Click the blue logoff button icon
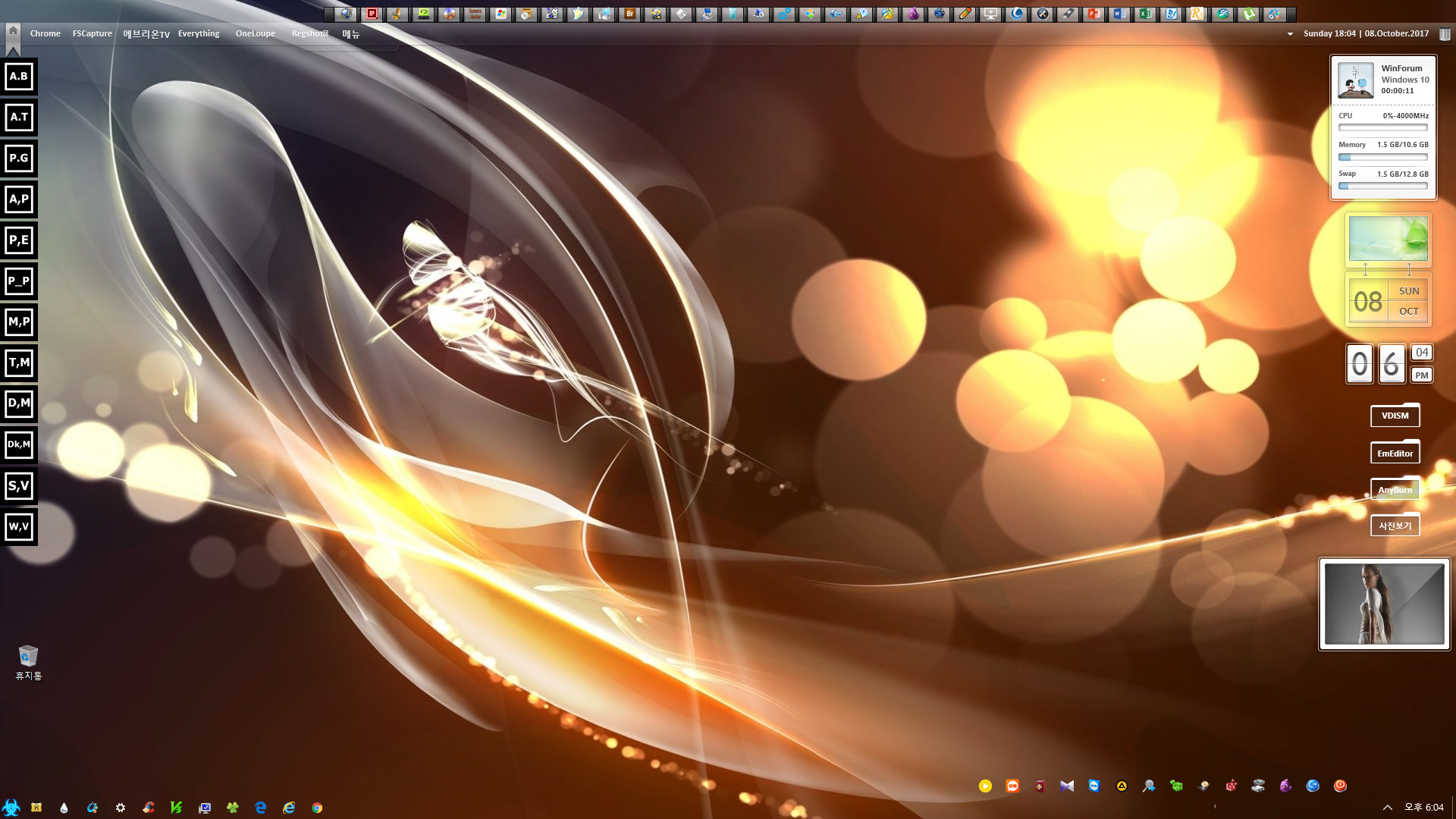1456x819 pixels. tap(1313, 786)
